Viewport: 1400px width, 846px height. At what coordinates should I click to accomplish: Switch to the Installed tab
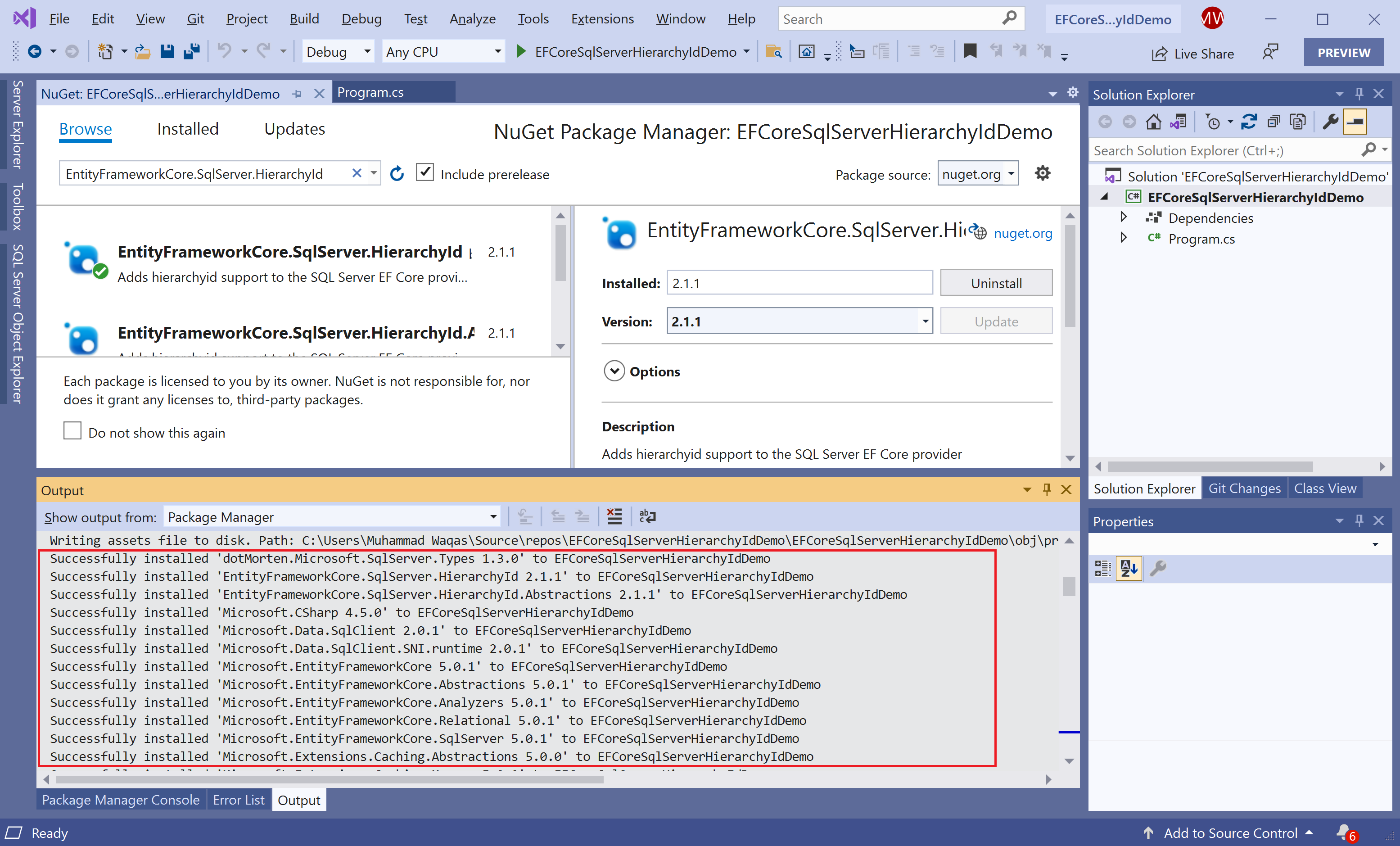[188, 129]
